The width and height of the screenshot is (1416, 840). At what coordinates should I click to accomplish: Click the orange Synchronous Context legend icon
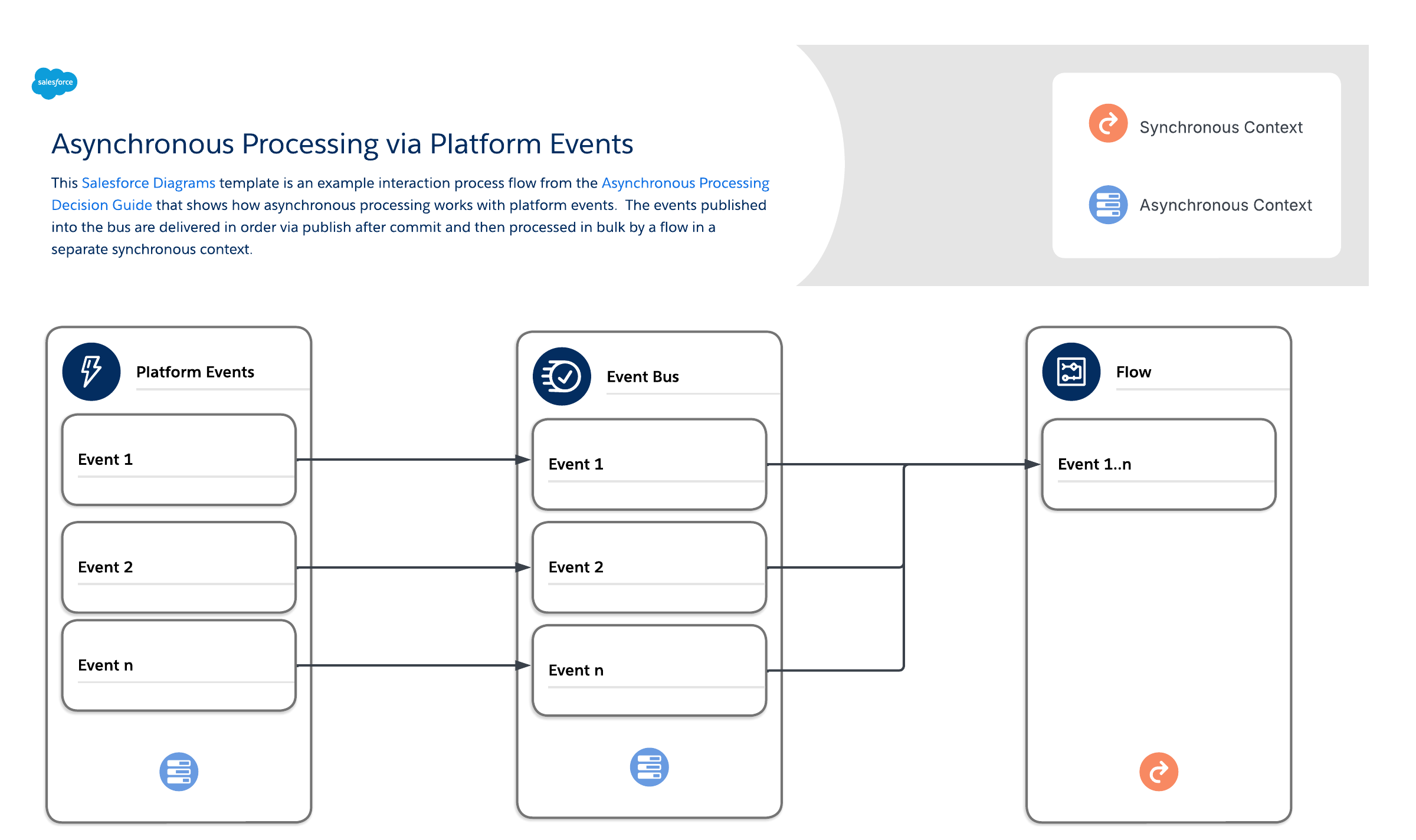[x=1108, y=123]
